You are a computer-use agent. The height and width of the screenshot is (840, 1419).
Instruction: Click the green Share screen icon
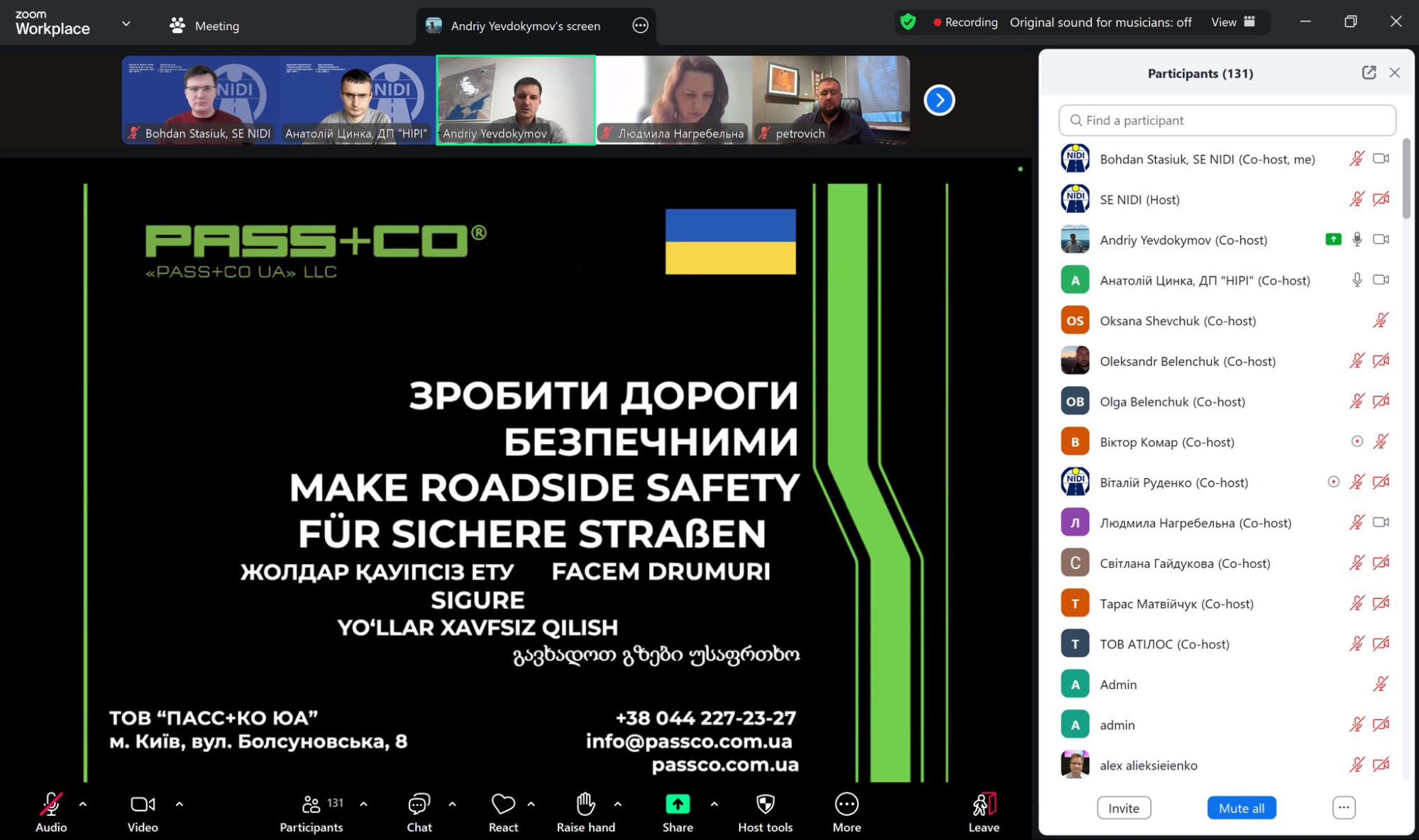pos(678,805)
